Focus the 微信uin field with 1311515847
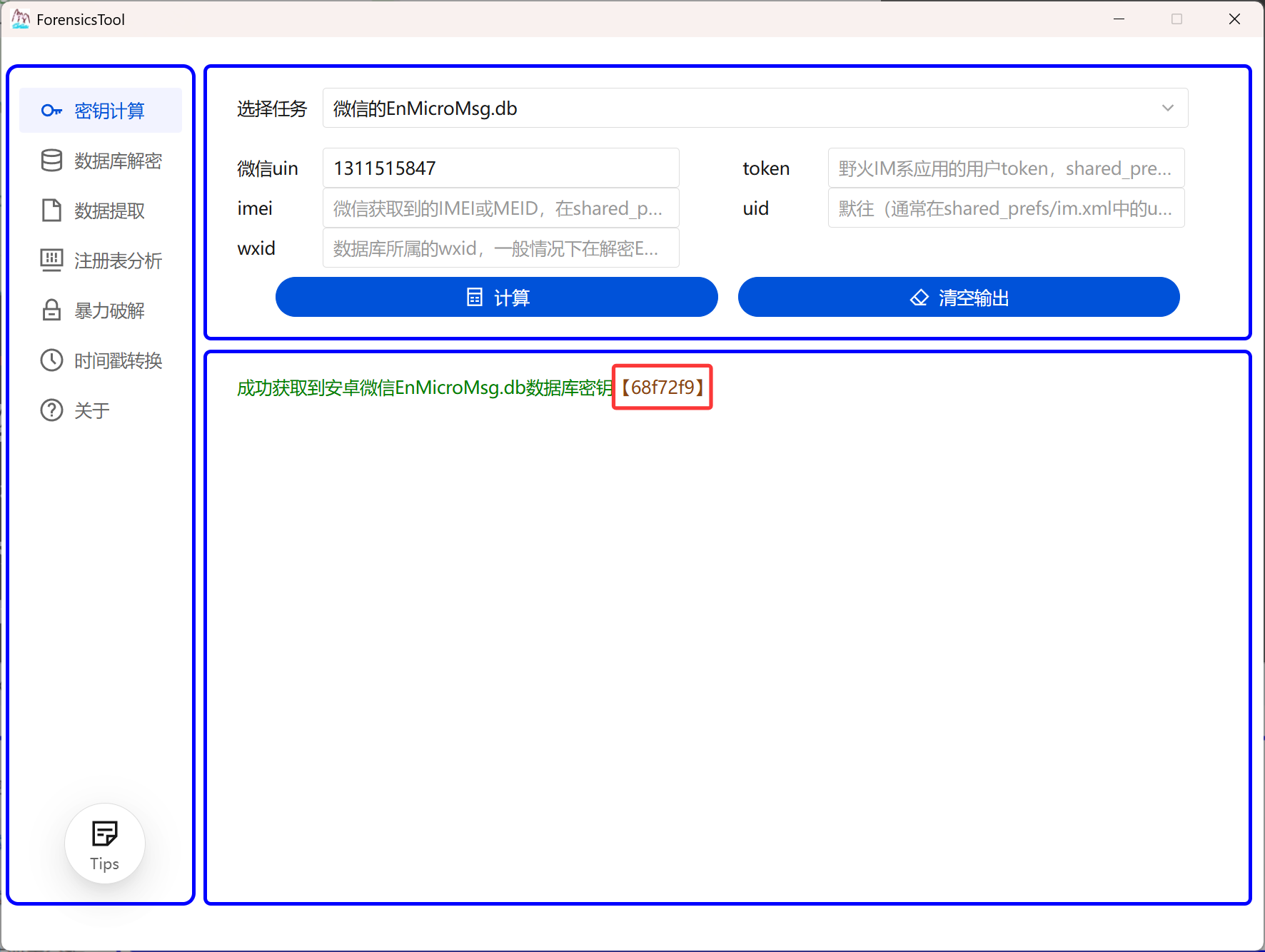Screen dimensions: 1265x952 pos(501,168)
